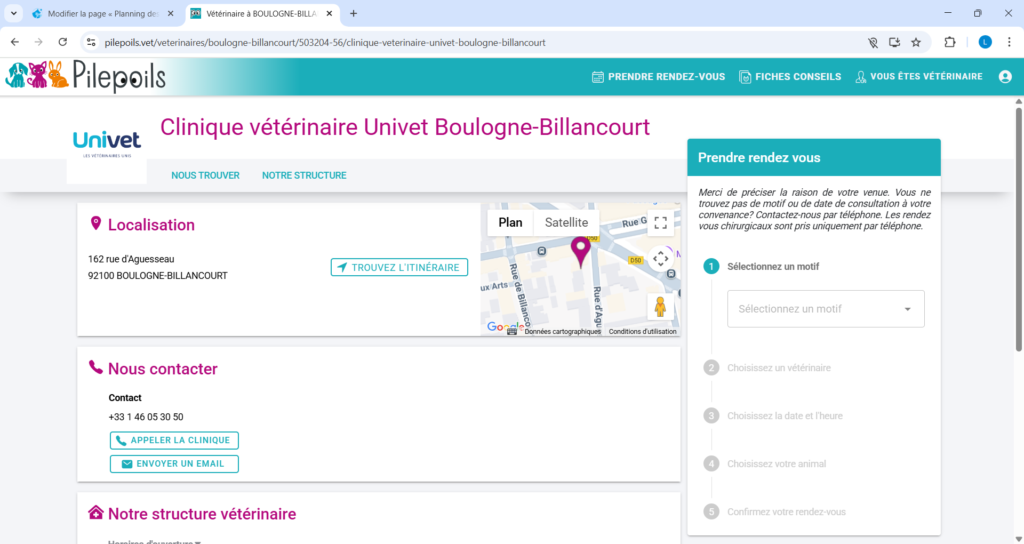Screen dimensions: 1024x544
Task: Open the Chrome three-dot menu
Action: (1008, 42)
